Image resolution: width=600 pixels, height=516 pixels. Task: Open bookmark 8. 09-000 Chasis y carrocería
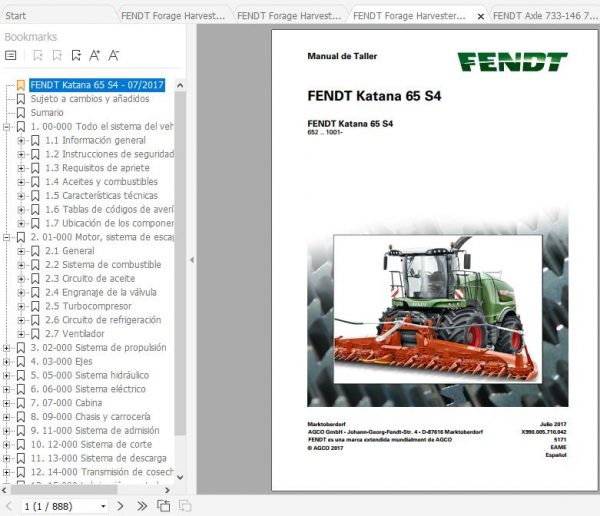(x=90, y=416)
